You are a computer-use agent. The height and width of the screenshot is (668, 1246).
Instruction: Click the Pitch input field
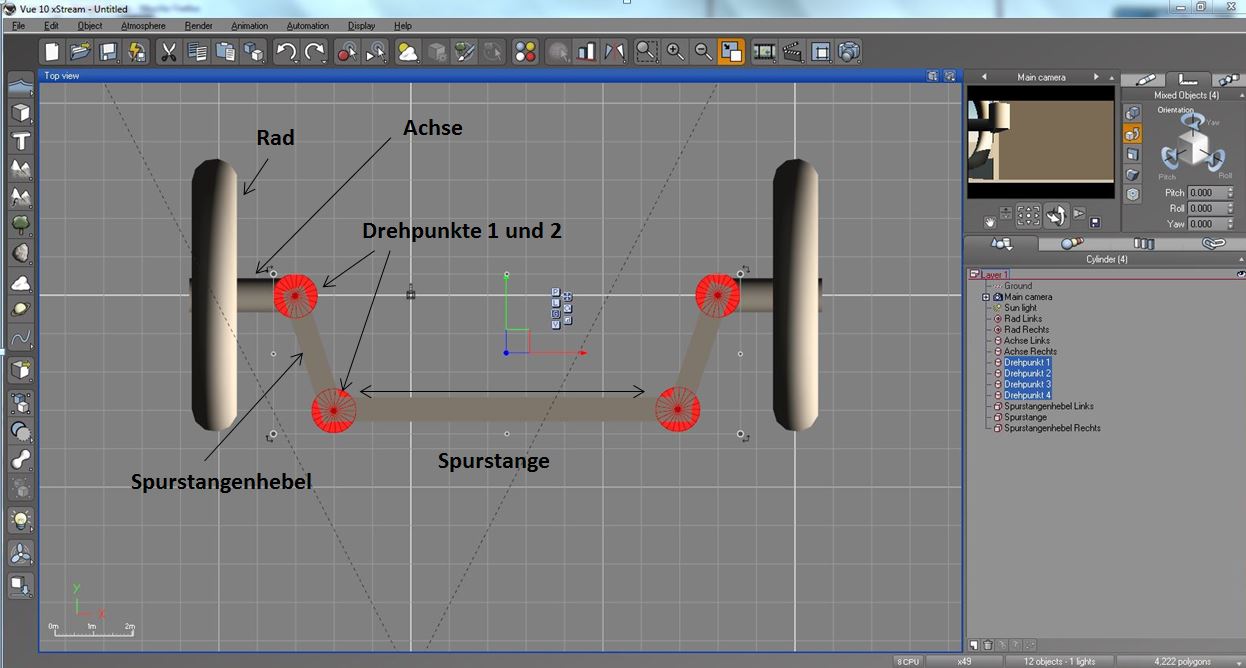click(1205, 193)
